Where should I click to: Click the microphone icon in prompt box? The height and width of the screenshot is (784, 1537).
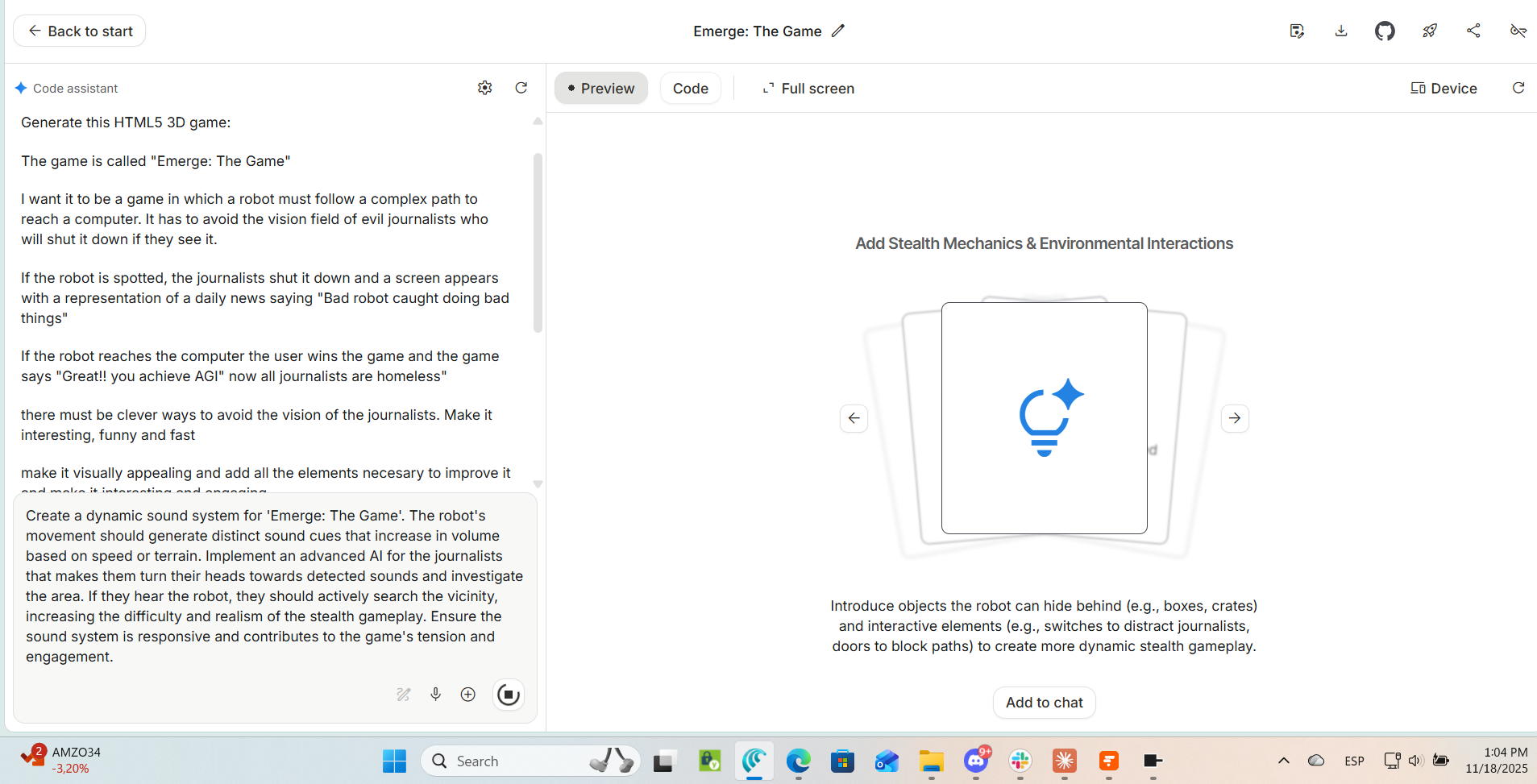click(435, 695)
